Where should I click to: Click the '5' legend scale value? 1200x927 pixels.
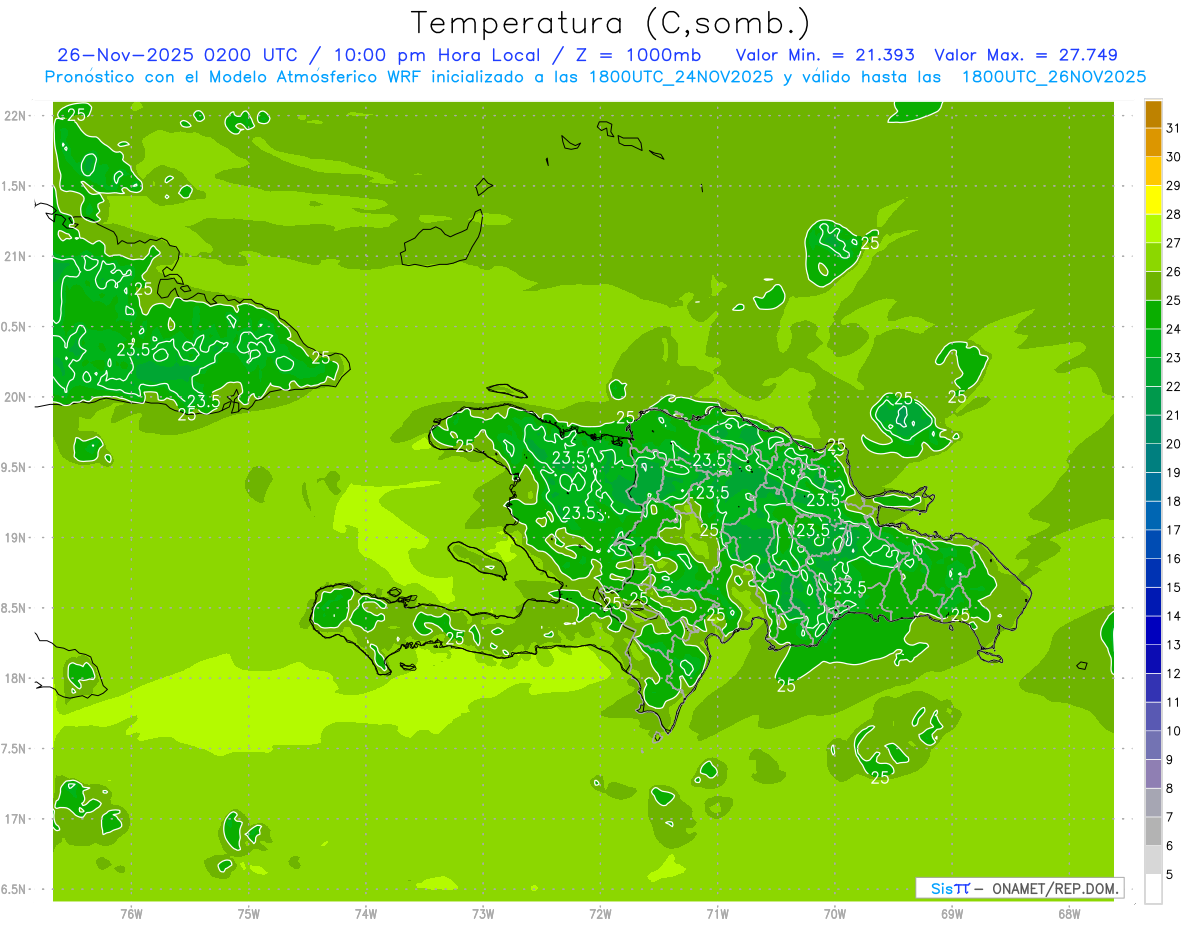pos(1170,874)
